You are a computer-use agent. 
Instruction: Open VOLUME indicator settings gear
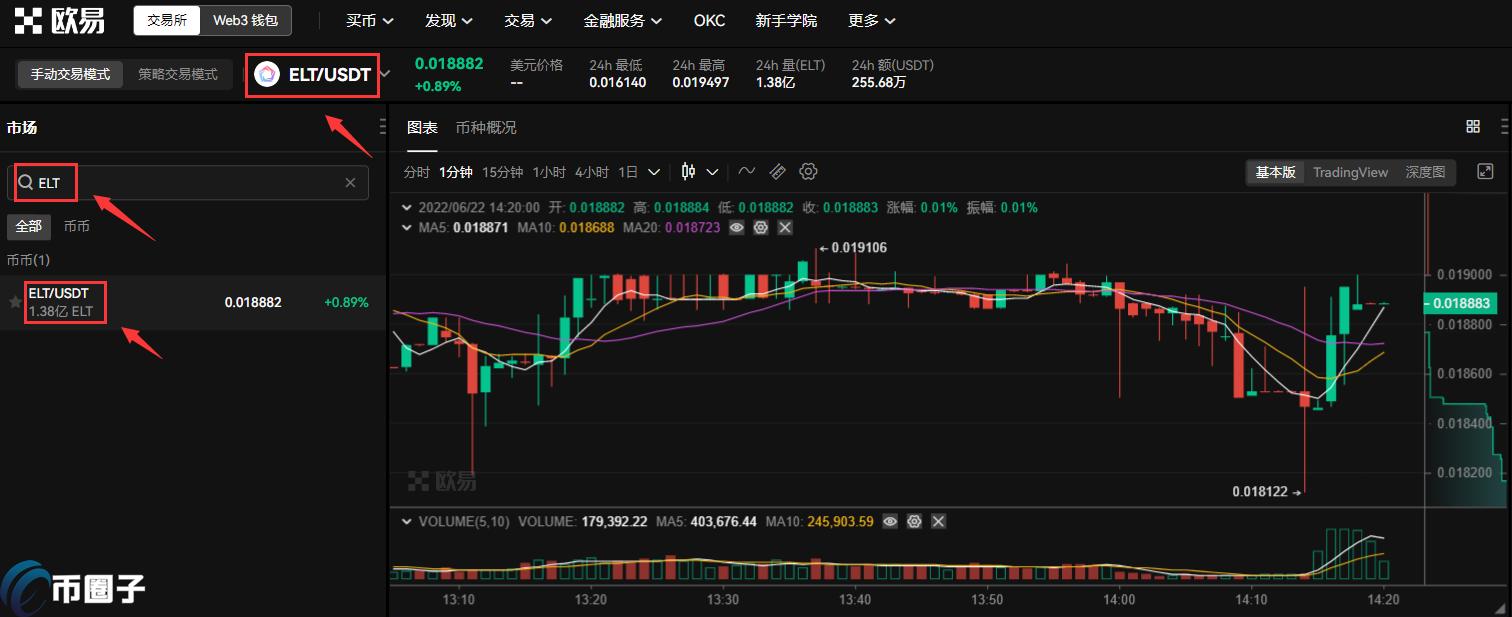[x=914, y=522]
